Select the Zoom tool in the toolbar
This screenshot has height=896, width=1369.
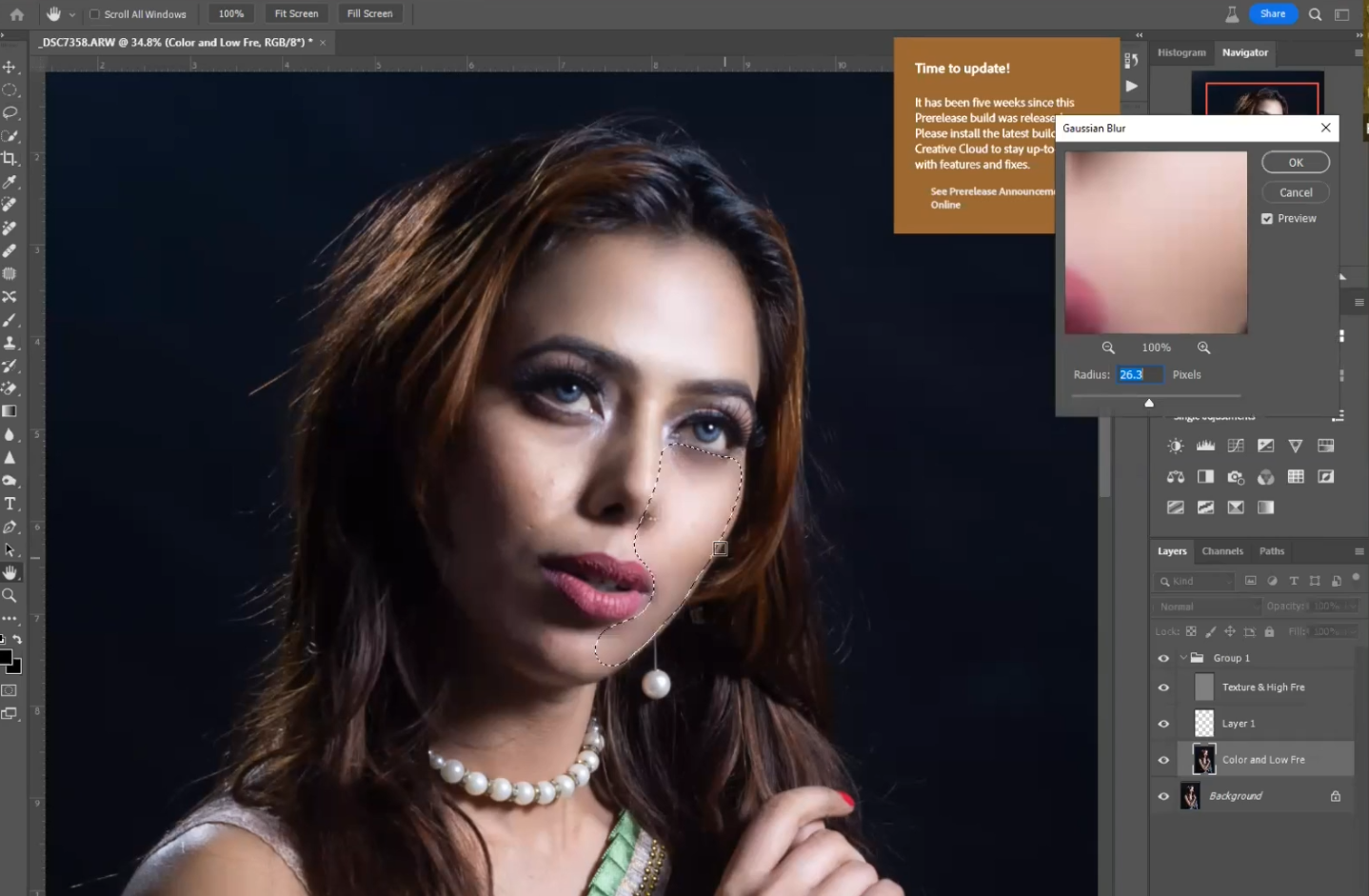click(10, 595)
